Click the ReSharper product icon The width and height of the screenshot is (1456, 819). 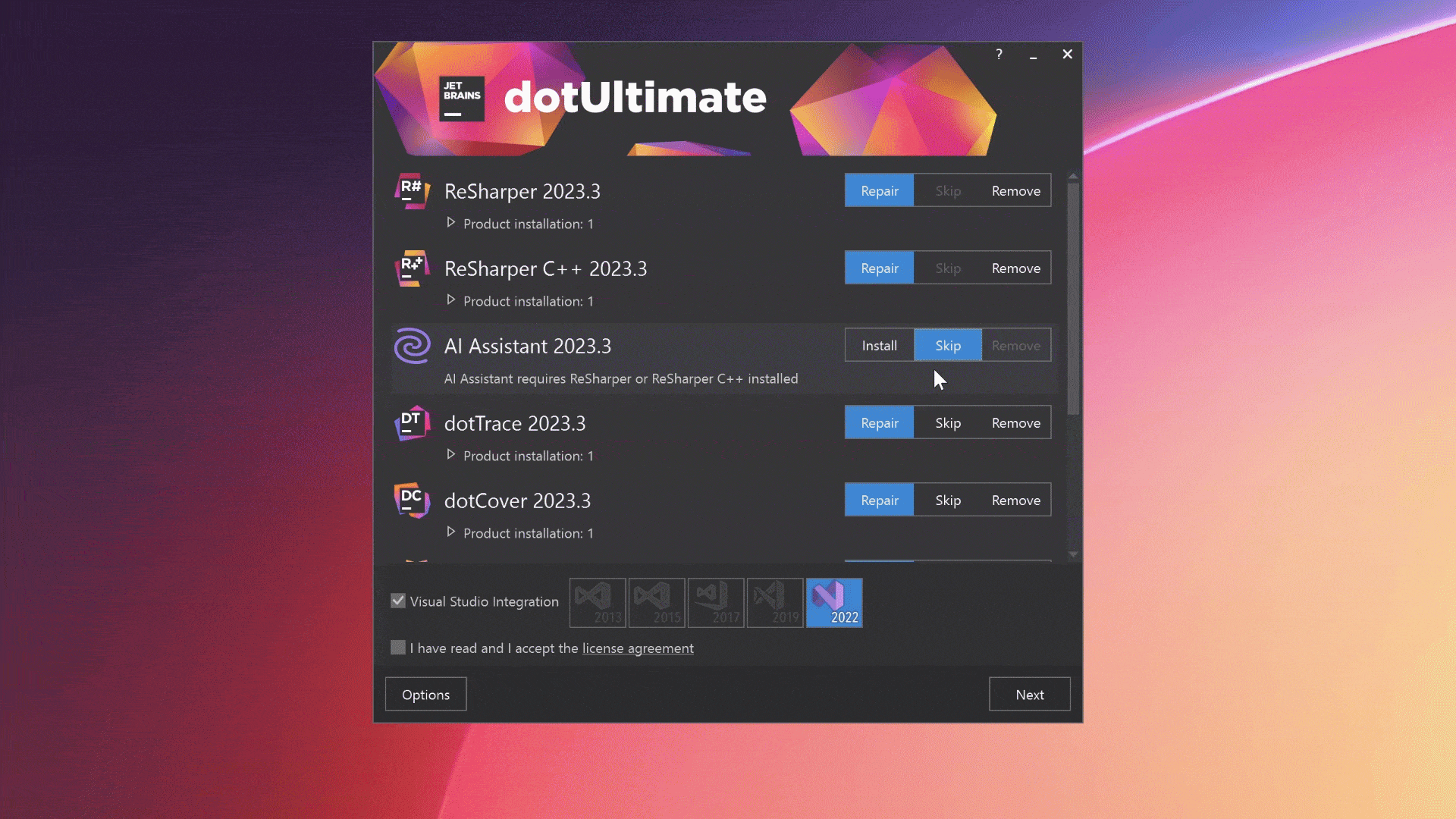coord(412,191)
